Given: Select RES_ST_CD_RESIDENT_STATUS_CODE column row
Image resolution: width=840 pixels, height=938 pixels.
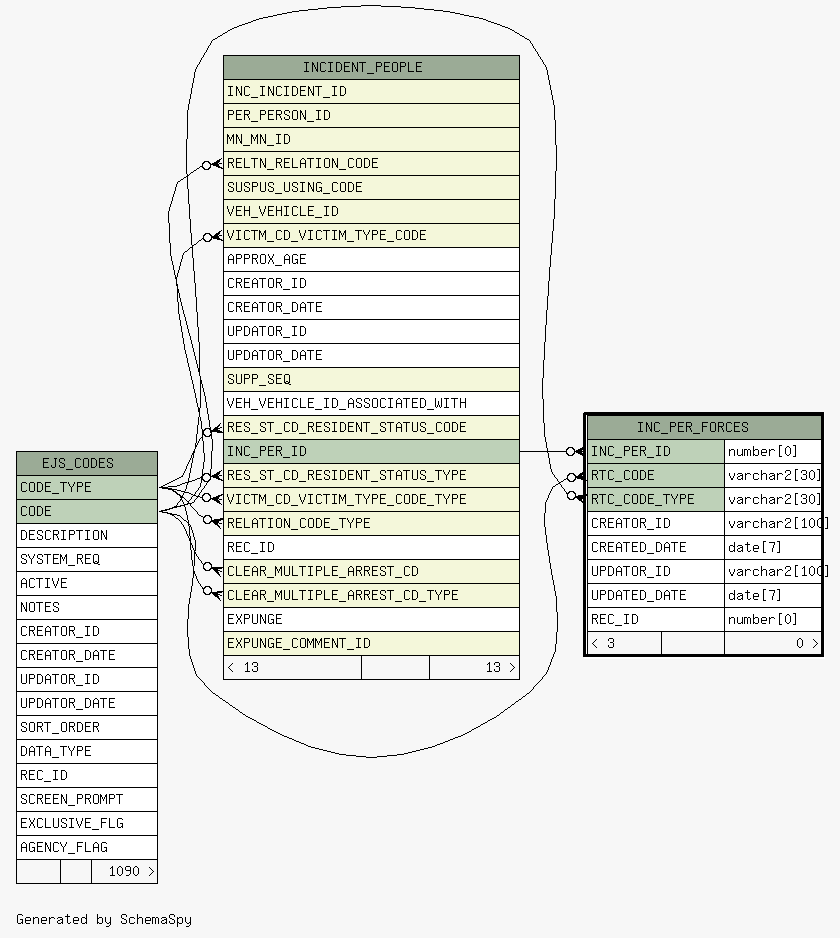Looking at the screenshot, I should 371,428.
